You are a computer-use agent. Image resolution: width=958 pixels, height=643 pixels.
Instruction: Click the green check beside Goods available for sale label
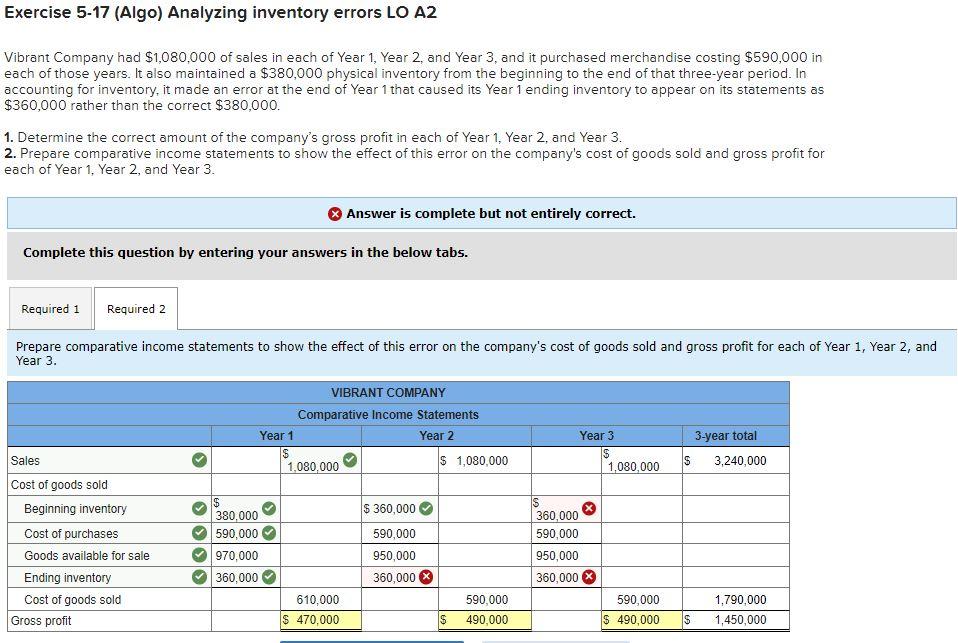(x=199, y=555)
